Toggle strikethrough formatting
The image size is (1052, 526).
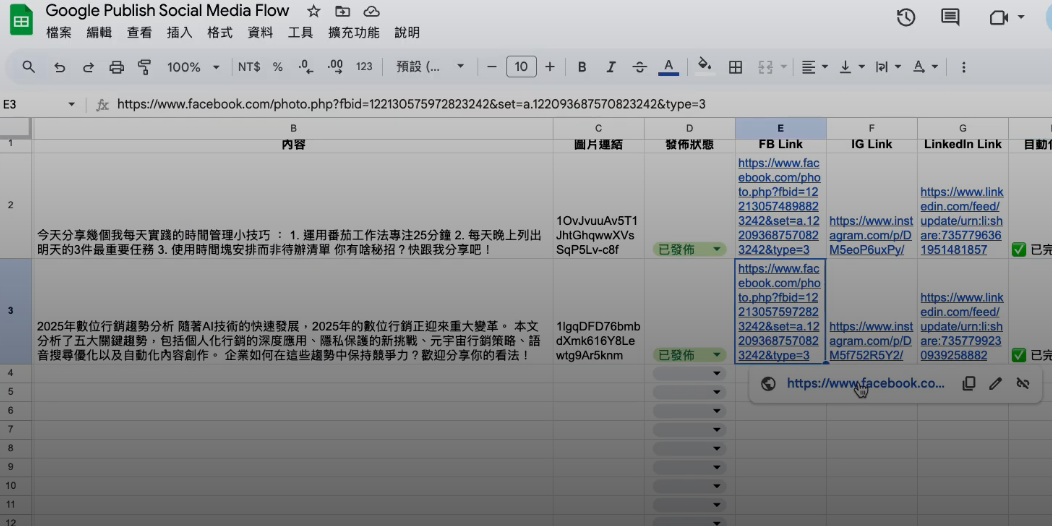[640, 66]
